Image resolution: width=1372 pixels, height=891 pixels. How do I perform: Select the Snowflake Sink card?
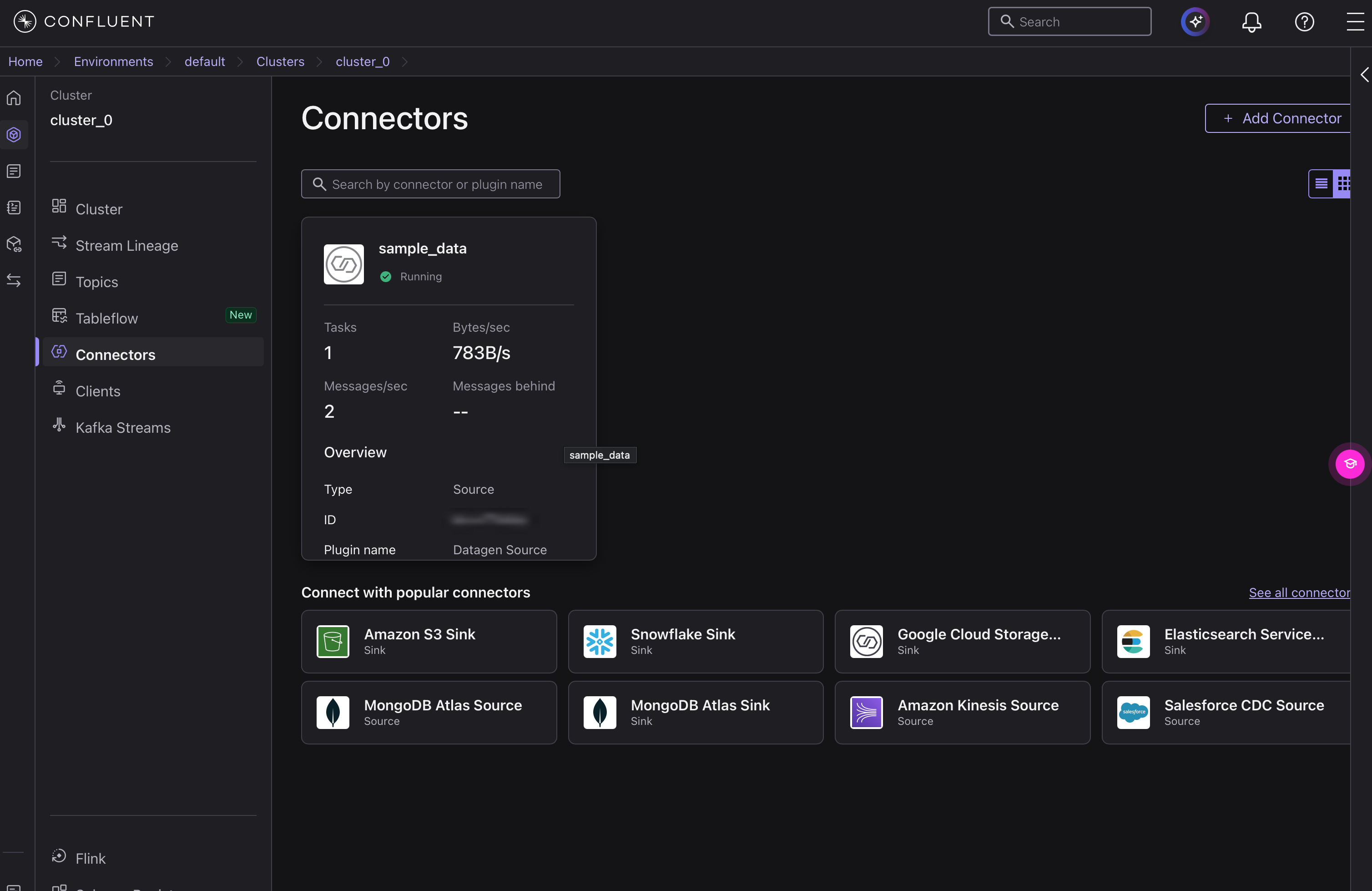tap(696, 641)
